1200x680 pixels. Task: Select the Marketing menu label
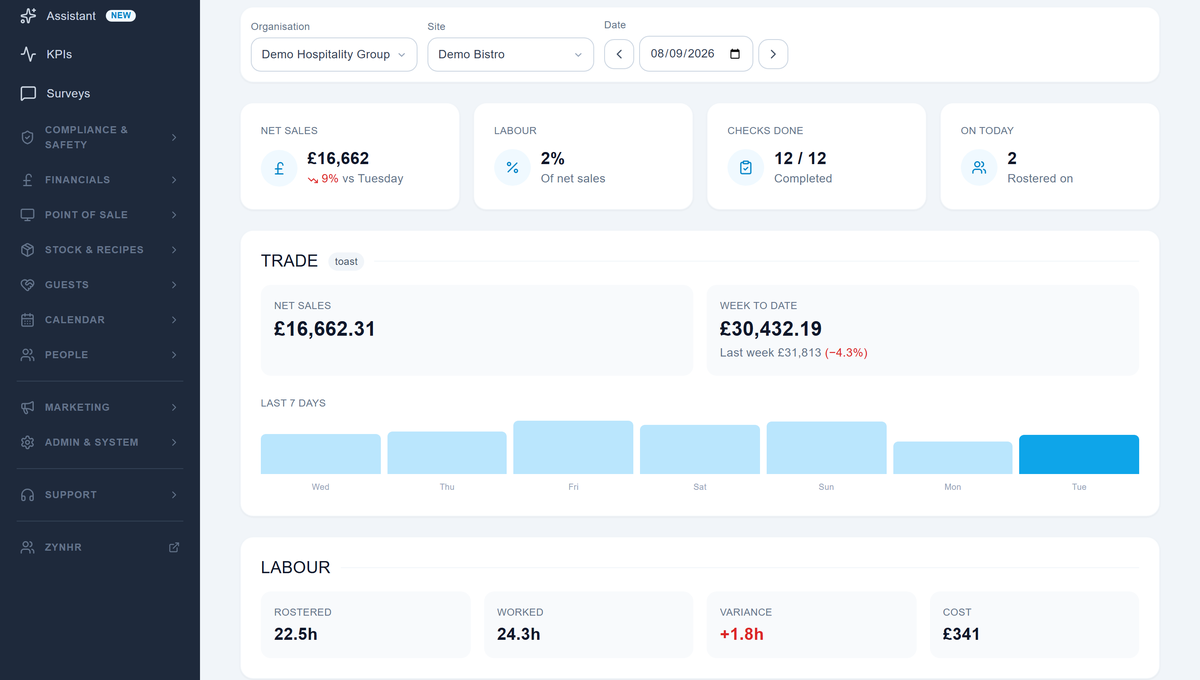[x=77, y=407]
